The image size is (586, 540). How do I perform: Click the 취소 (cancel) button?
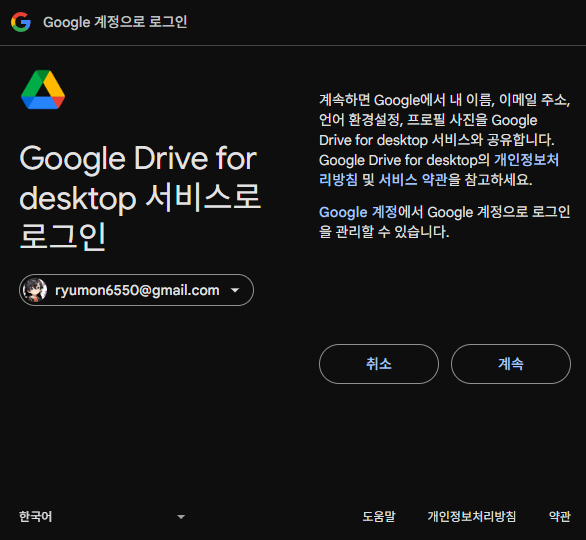pos(379,364)
